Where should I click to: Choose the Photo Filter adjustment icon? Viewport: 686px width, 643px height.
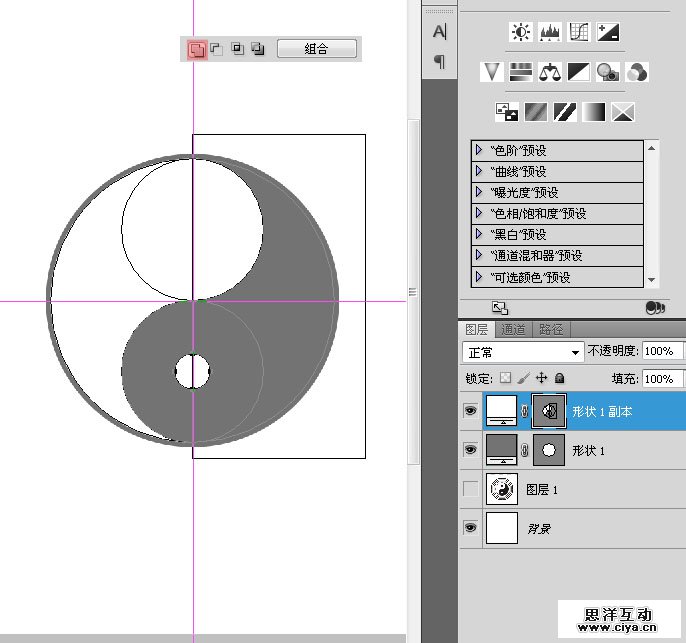tap(607, 72)
